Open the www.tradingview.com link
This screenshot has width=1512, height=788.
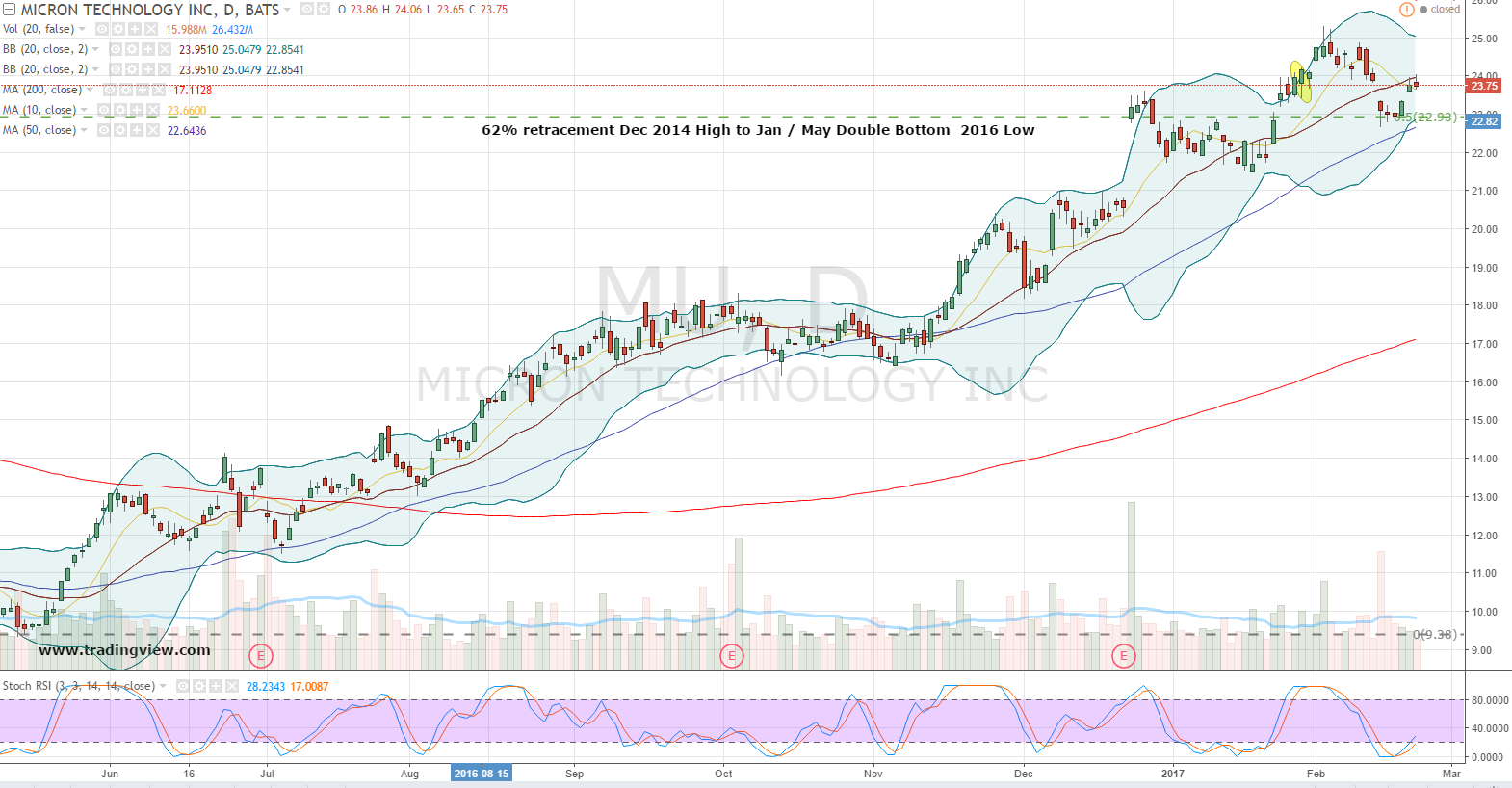coord(124,650)
